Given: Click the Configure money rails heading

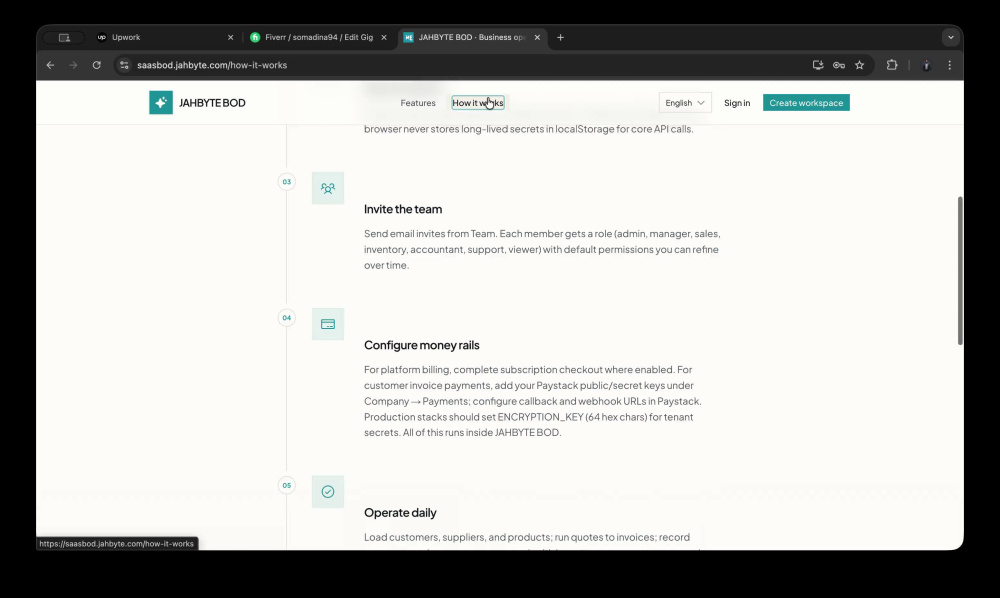Looking at the screenshot, I should [422, 345].
